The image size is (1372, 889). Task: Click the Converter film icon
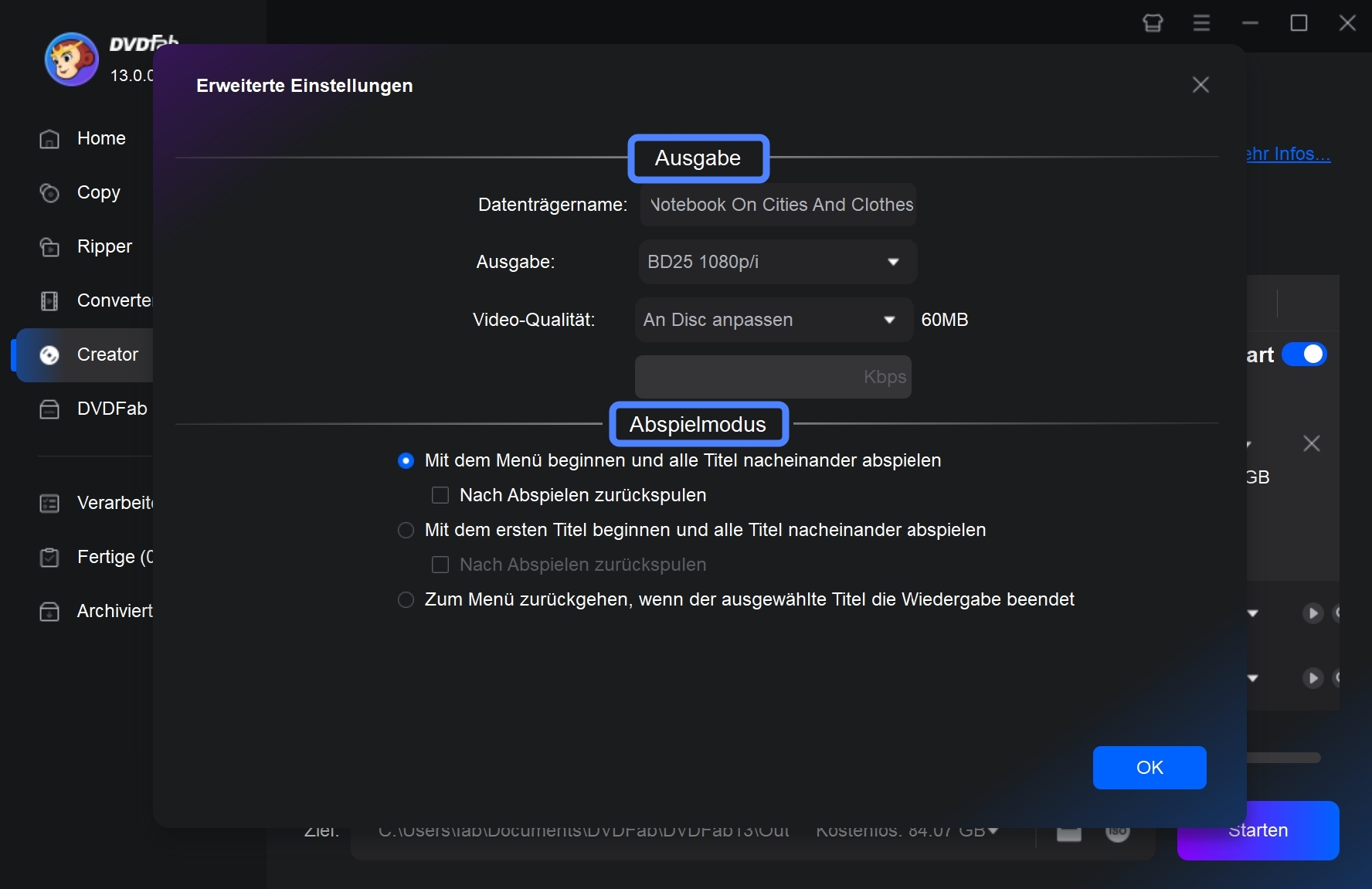click(49, 301)
